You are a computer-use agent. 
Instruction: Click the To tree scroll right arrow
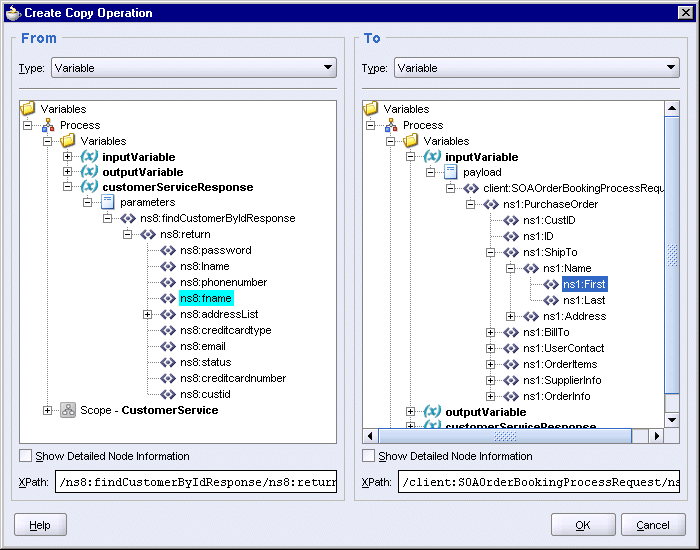point(656,436)
